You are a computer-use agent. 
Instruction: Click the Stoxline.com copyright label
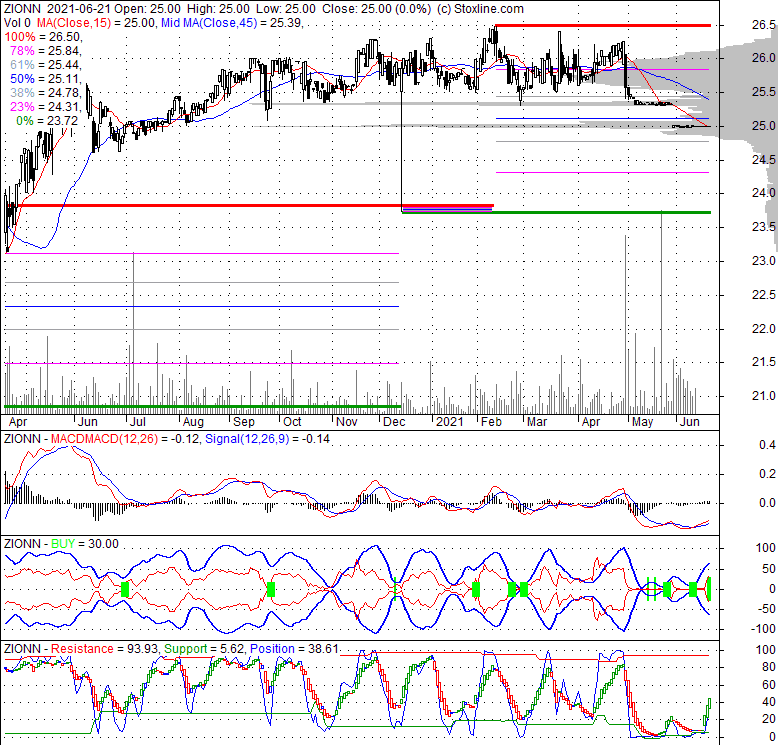[x=480, y=9]
